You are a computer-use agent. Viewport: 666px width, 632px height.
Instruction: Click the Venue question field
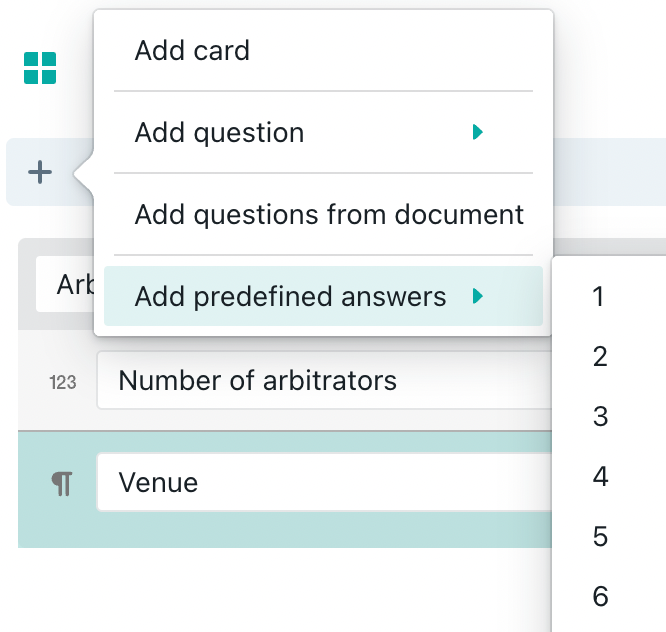point(320,483)
